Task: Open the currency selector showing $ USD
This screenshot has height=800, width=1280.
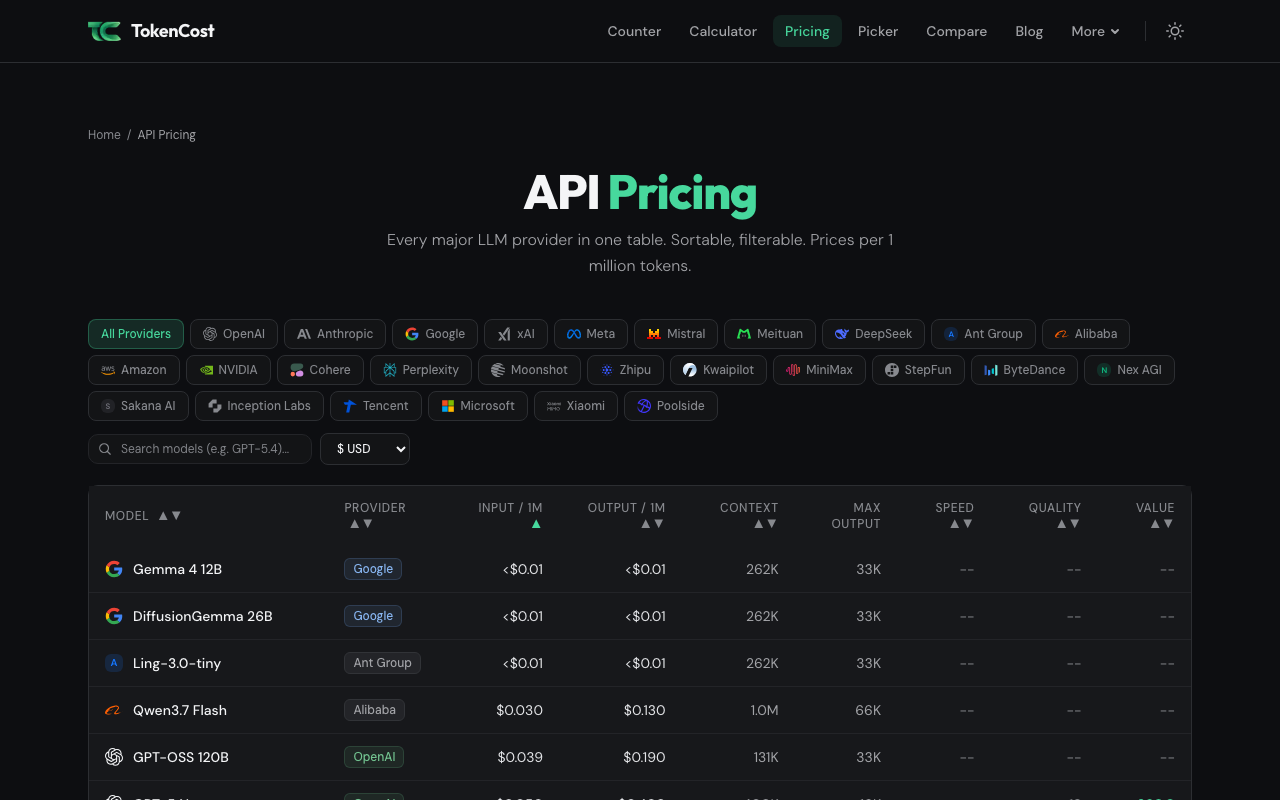Action: point(365,449)
